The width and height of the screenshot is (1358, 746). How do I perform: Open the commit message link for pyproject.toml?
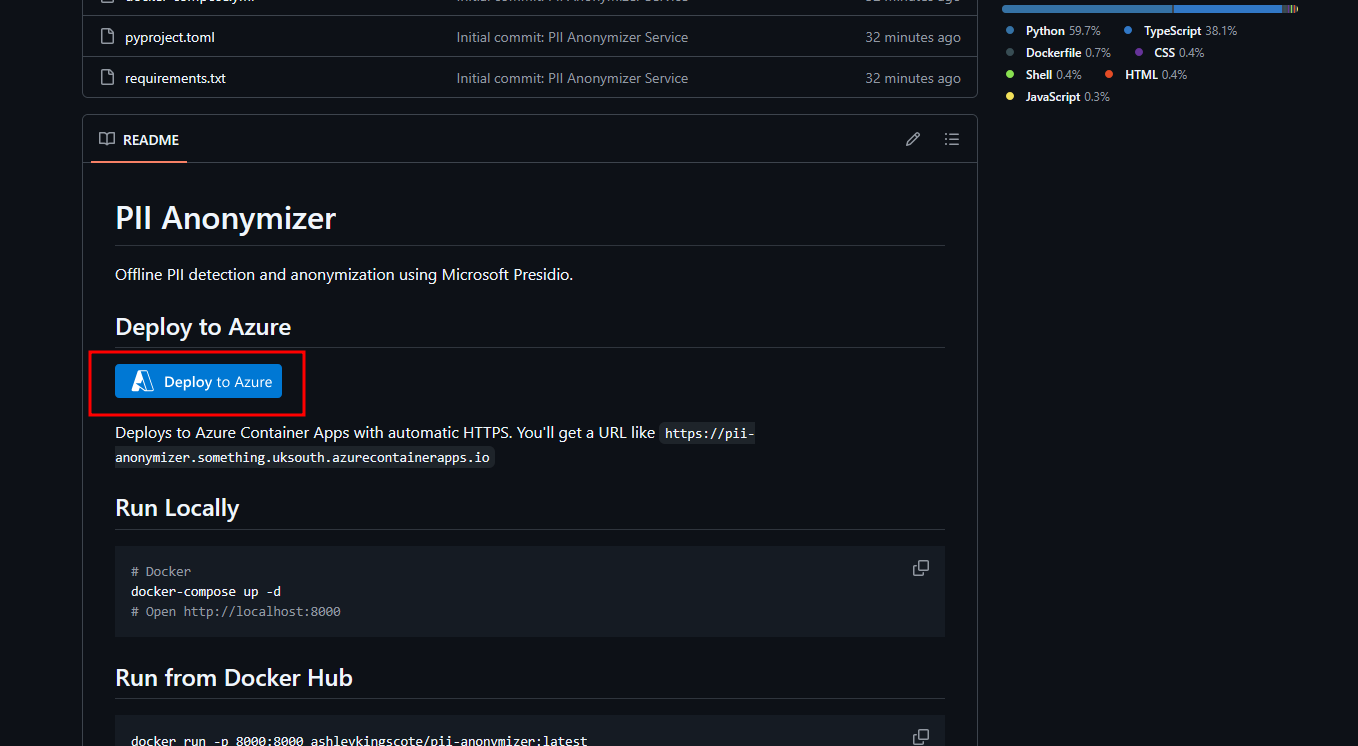coord(572,37)
